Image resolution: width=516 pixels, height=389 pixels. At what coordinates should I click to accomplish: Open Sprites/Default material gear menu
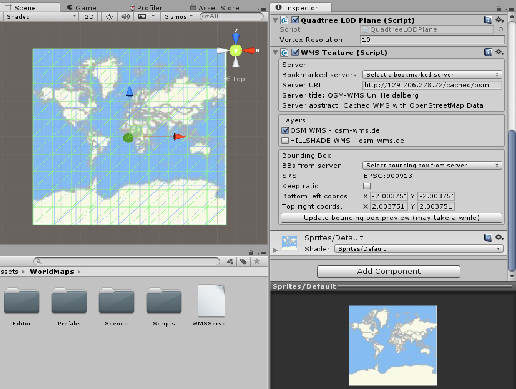click(x=499, y=237)
